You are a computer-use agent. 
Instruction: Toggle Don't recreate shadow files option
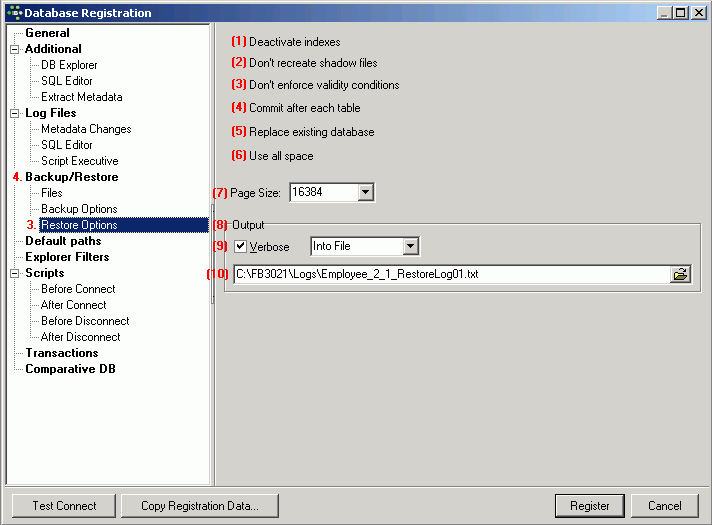pyautogui.click(x=313, y=63)
